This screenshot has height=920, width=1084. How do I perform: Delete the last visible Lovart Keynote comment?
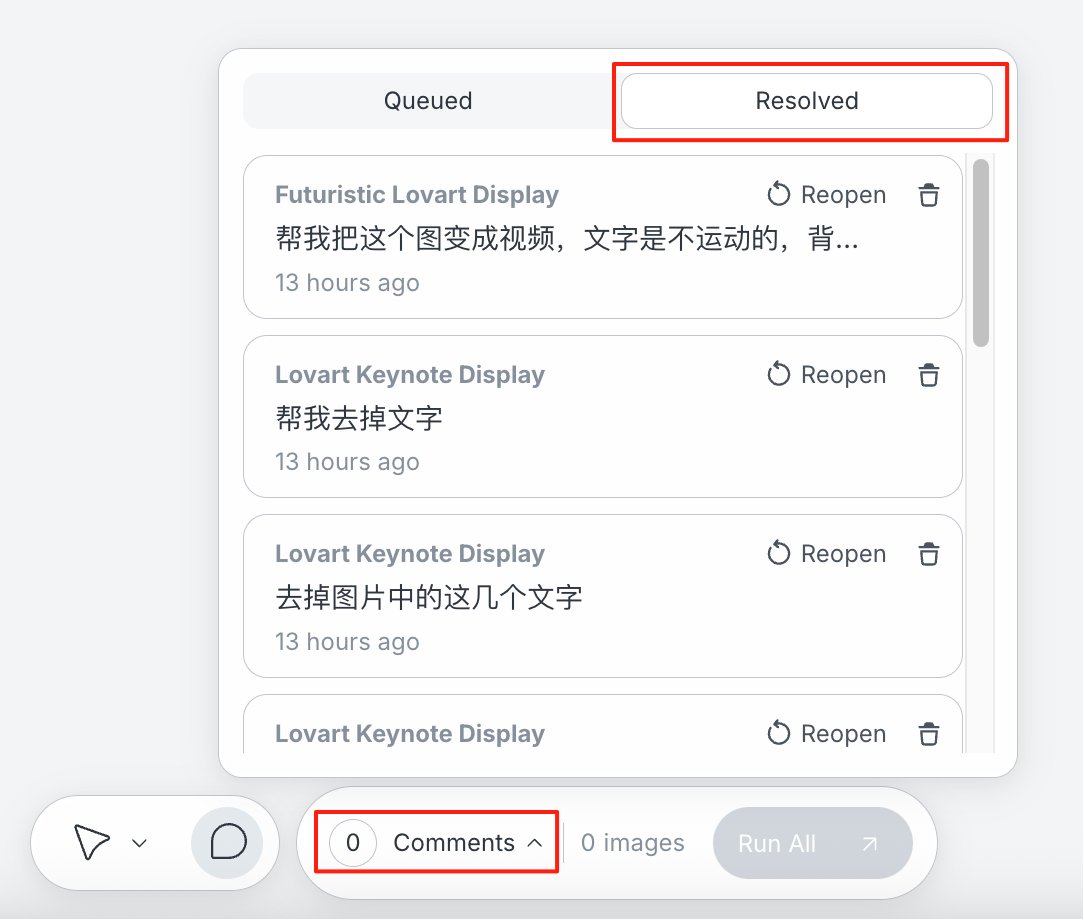(928, 733)
